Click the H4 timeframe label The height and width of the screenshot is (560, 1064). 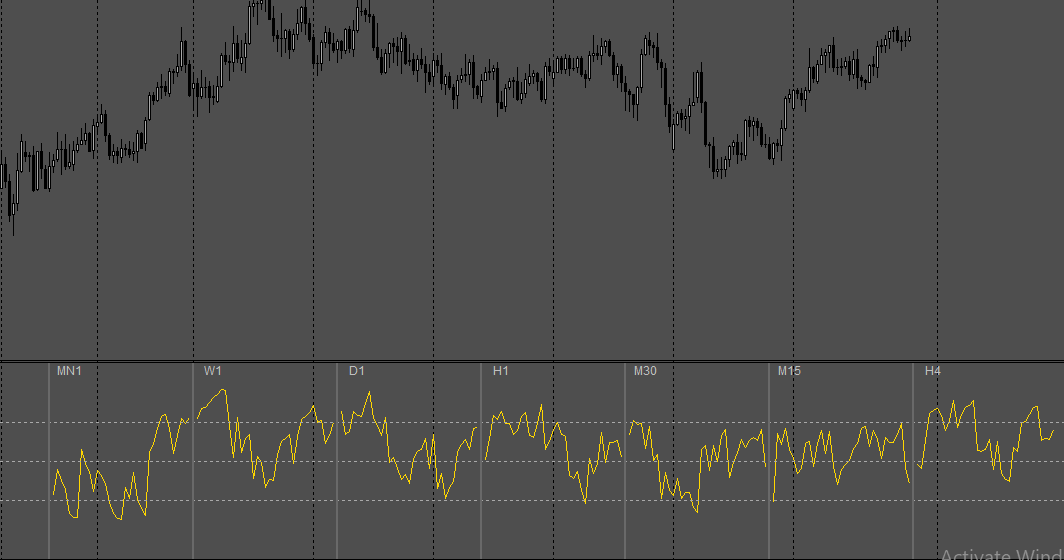[933, 371]
